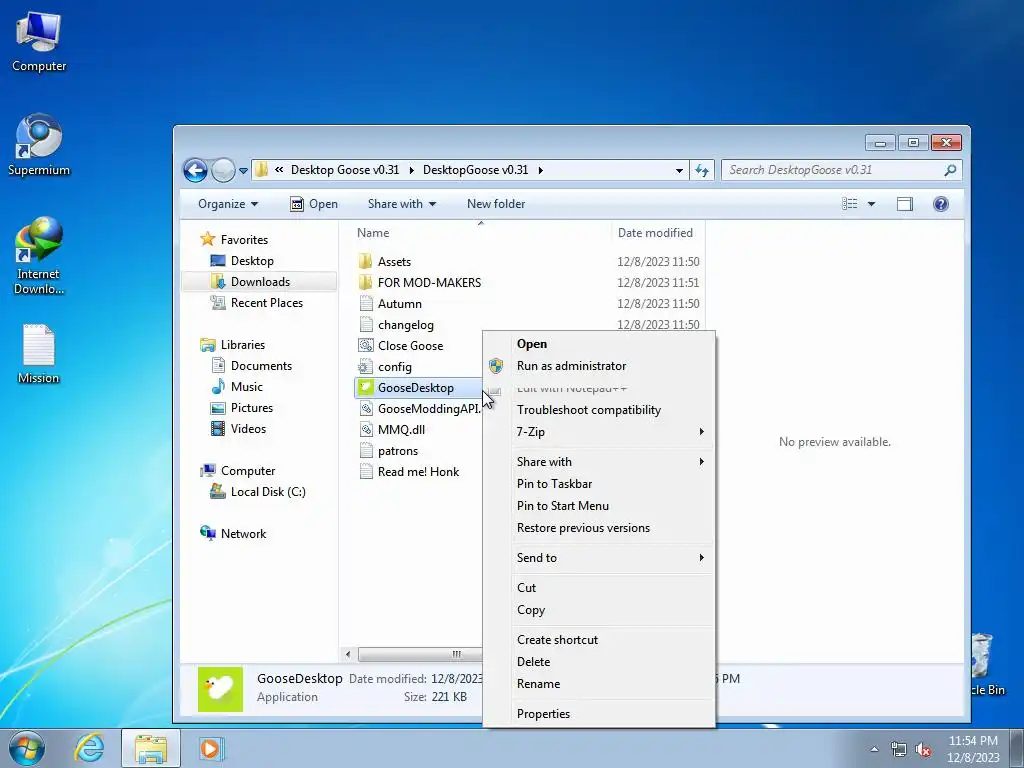
Task: Click the search magnifier icon
Action: coord(950,170)
